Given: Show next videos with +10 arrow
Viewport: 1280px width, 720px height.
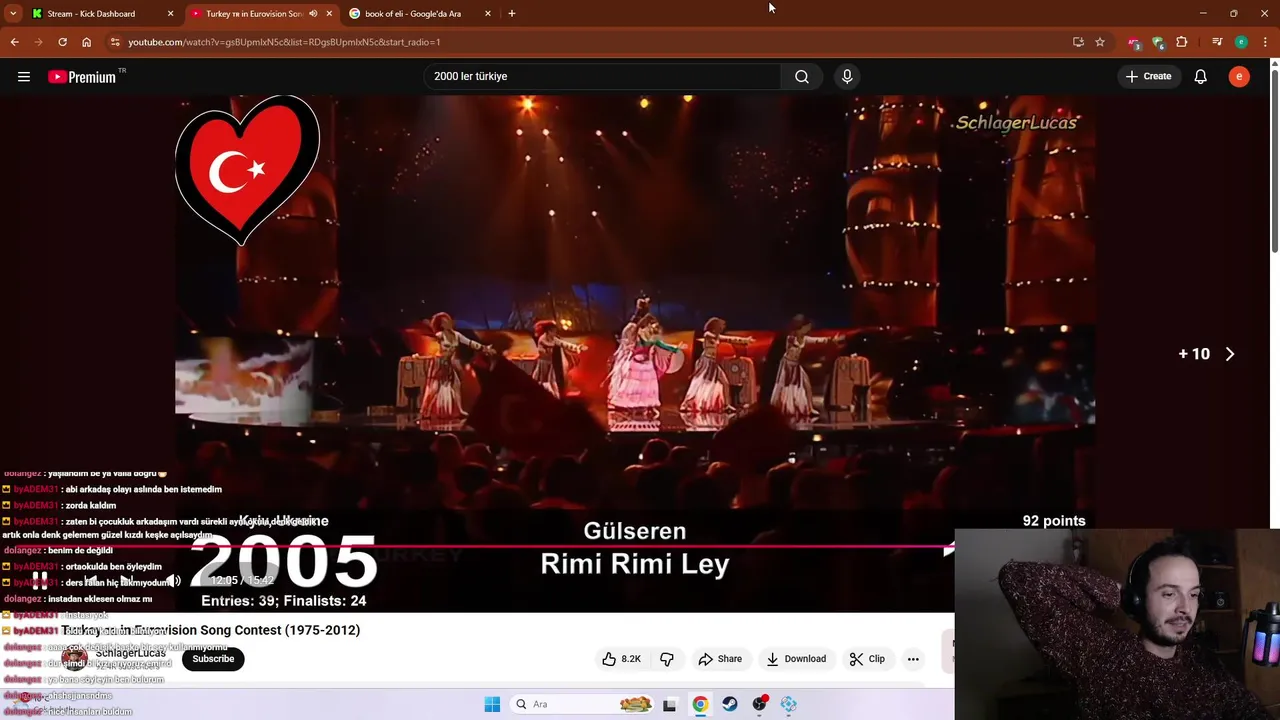Looking at the screenshot, I should [1230, 354].
